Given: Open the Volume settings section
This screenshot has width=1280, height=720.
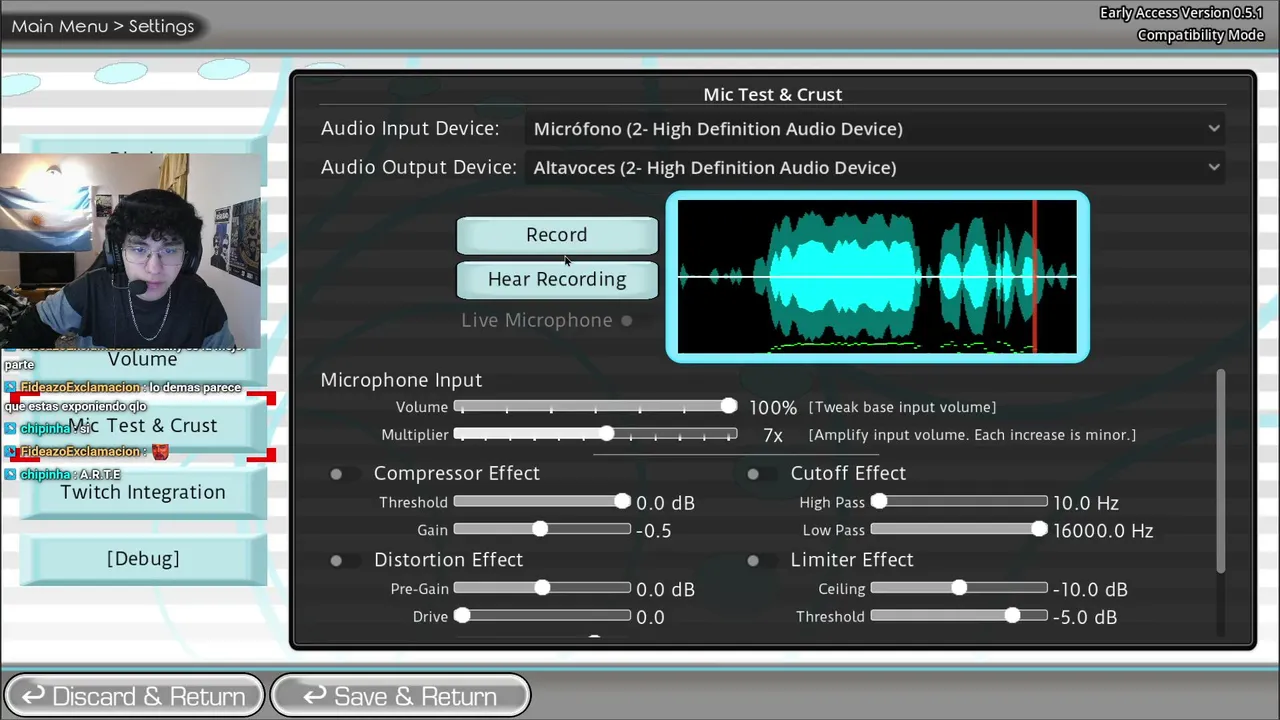Looking at the screenshot, I should tap(143, 359).
